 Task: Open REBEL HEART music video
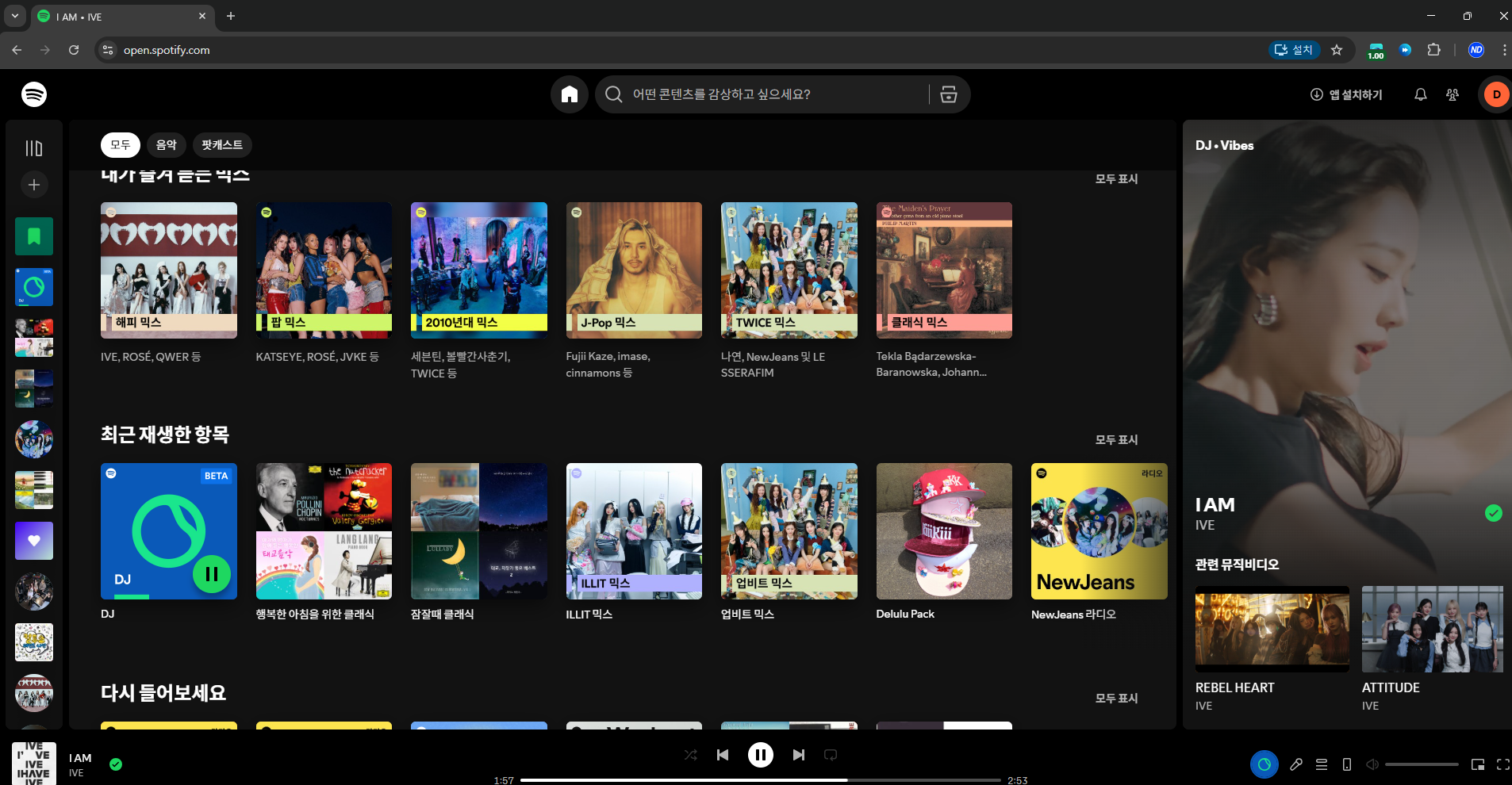pos(1272,630)
